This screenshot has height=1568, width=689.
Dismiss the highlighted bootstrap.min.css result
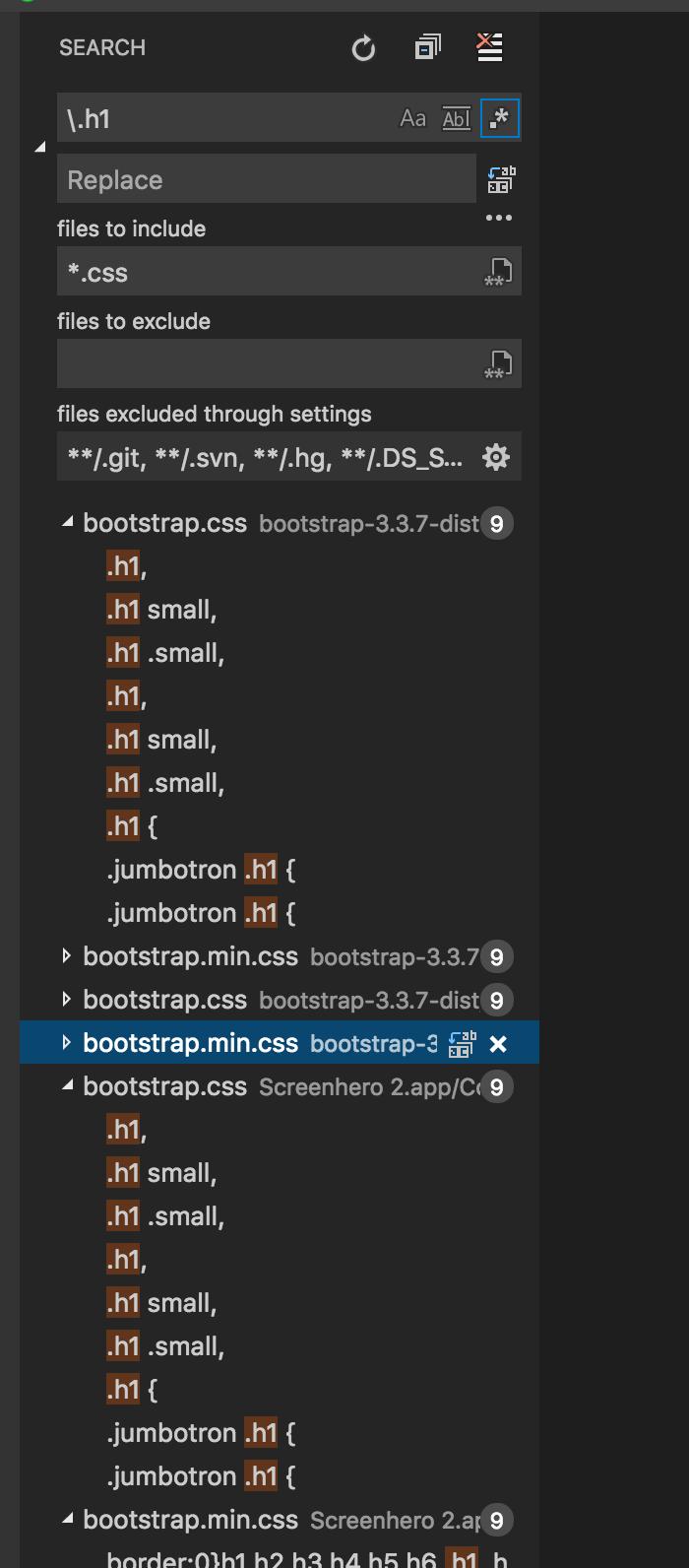coord(498,1044)
